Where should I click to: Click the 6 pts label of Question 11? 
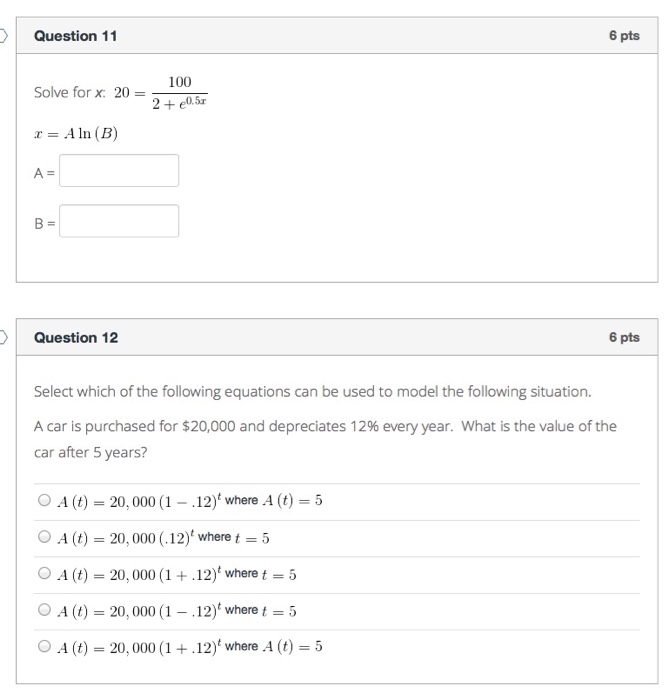[x=623, y=36]
